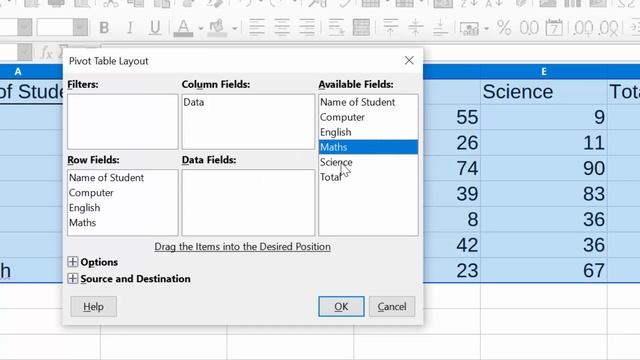Screen dimensions: 640x360
Task: Delete a decimal place
Action: pyautogui.click(x=609, y=28)
